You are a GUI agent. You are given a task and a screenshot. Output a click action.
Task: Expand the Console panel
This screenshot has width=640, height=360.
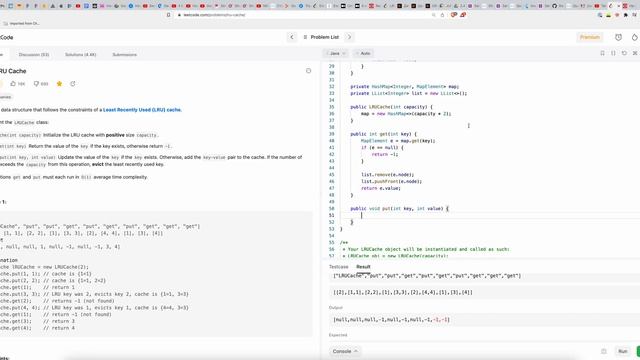point(345,351)
